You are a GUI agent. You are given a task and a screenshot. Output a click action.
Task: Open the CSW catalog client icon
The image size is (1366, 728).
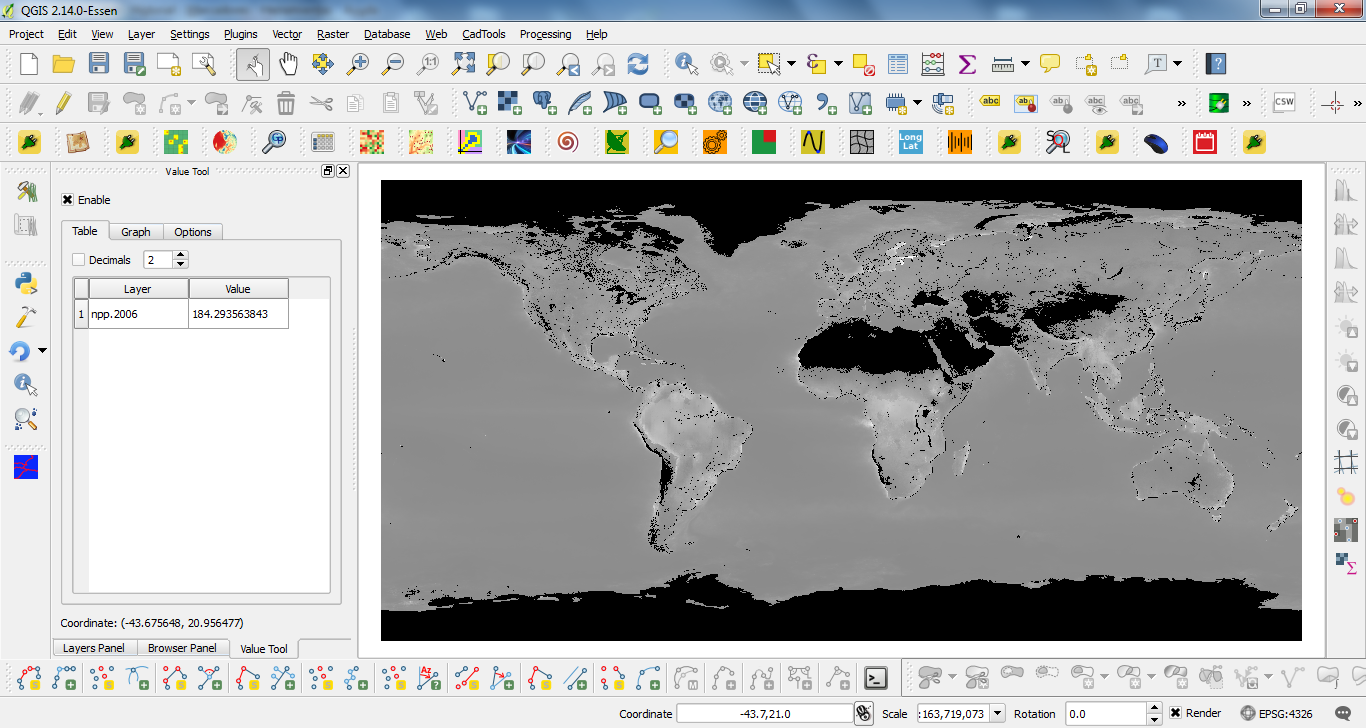1283,102
